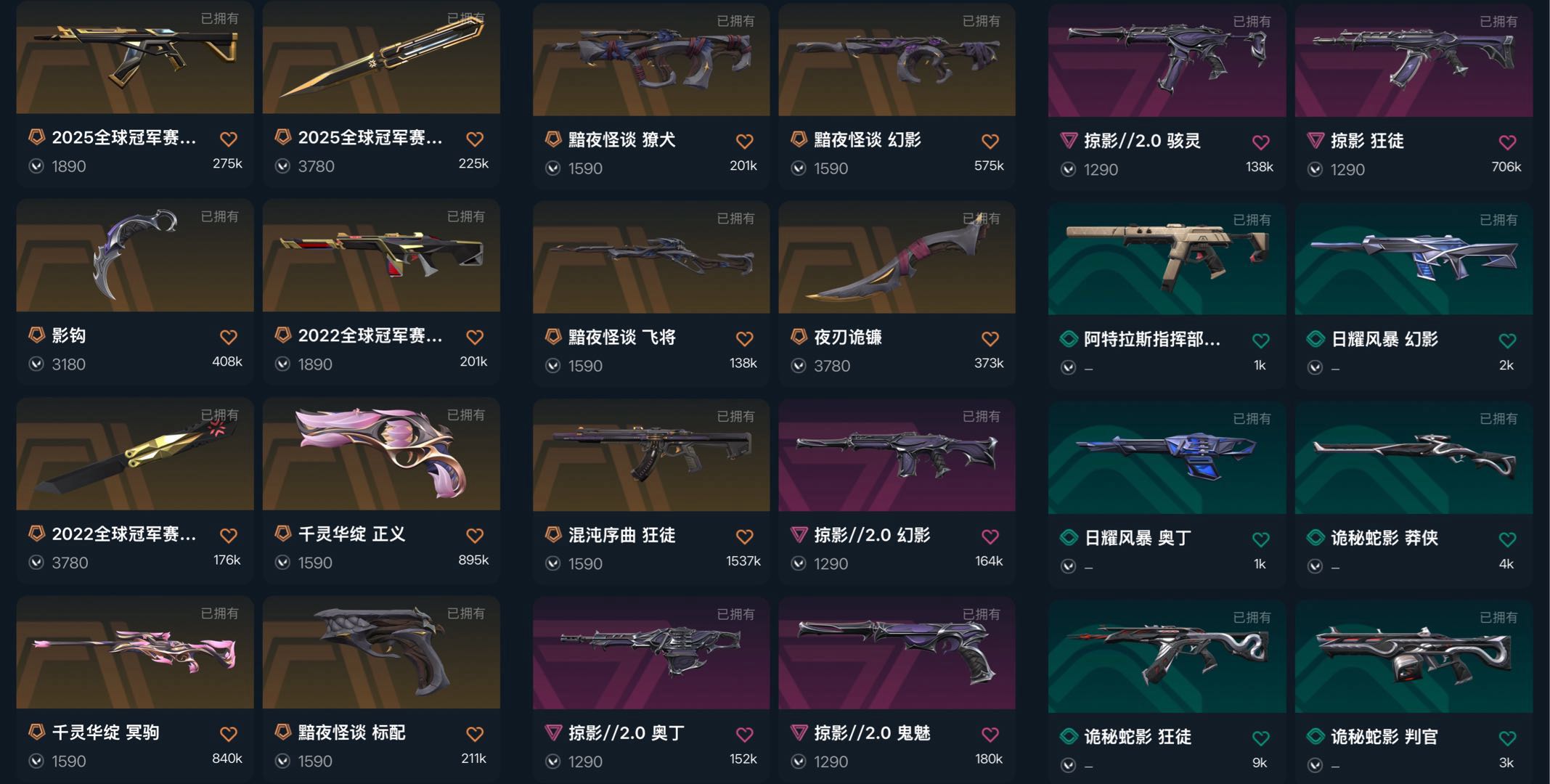Screen dimensions: 1550x784
Task: Click the tier badge icon beside 黯夜怪谈 獠犬
Action: [553, 139]
